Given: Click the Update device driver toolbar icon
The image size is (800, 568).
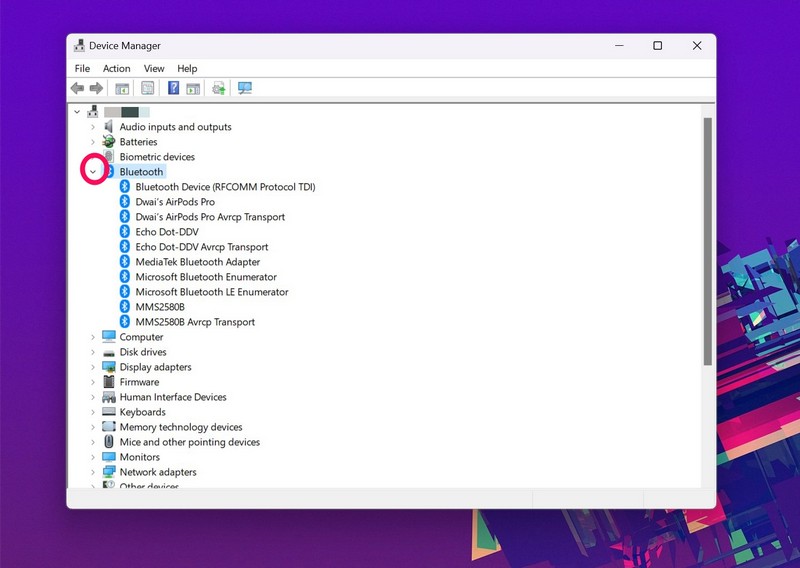Looking at the screenshot, I should pyautogui.click(x=218, y=89).
